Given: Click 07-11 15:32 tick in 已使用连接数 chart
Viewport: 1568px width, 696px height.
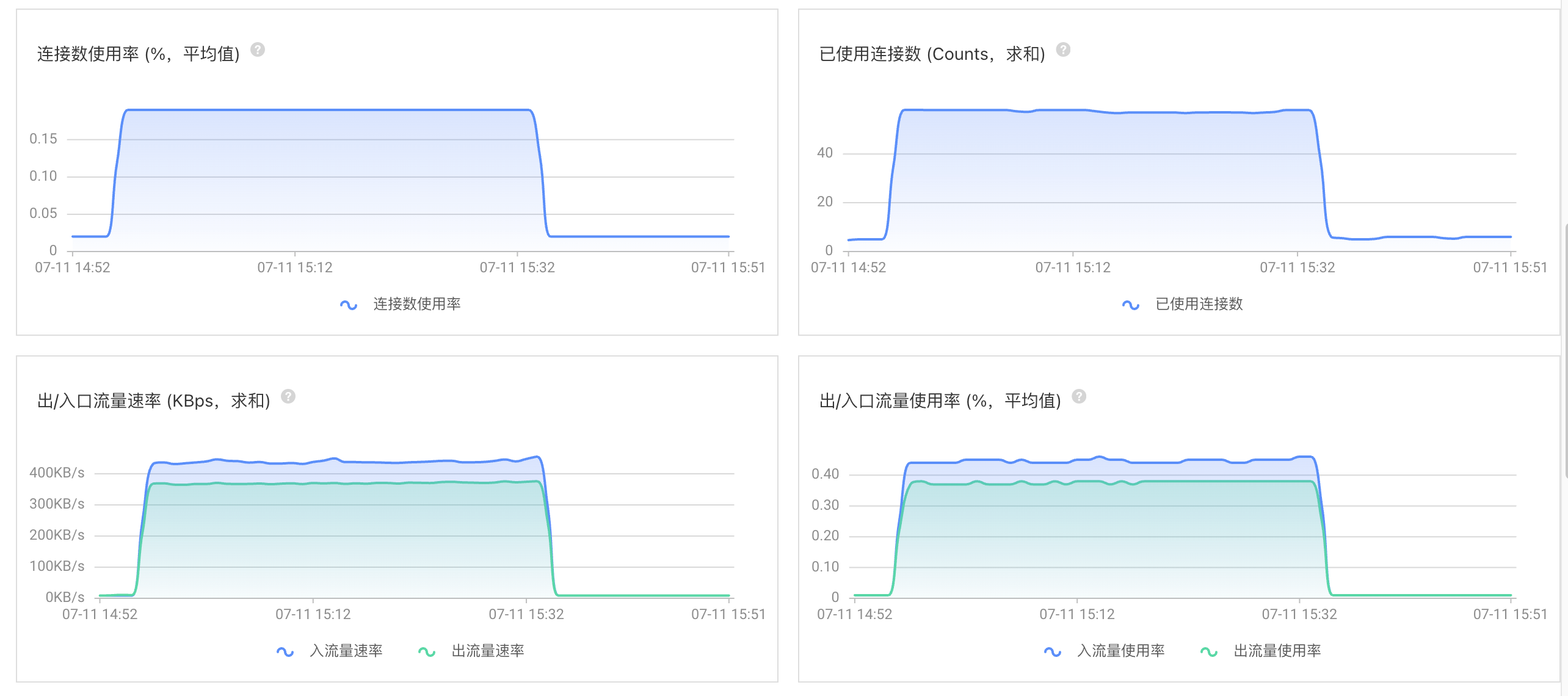Looking at the screenshot, I should coord(1298,267).
